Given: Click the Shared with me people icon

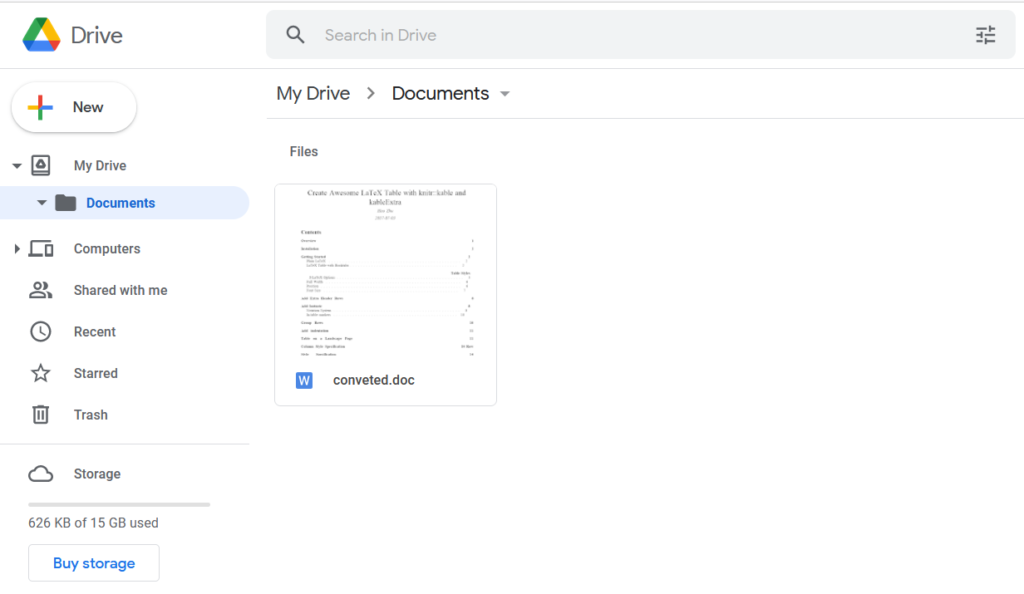Looking at the screenshot, I should click(x=41, y=290).
